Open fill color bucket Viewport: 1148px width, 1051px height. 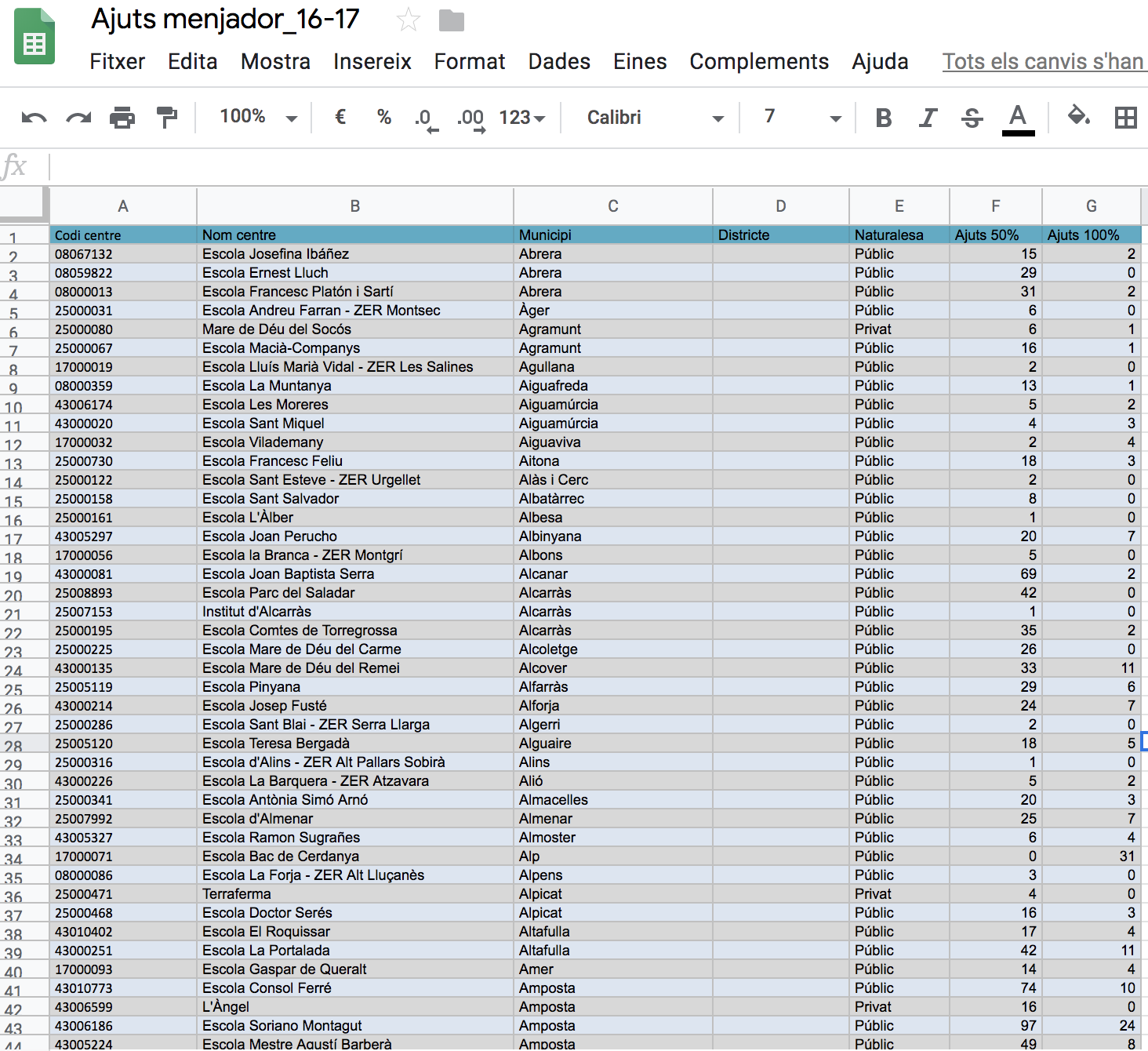click(1079, 117)
